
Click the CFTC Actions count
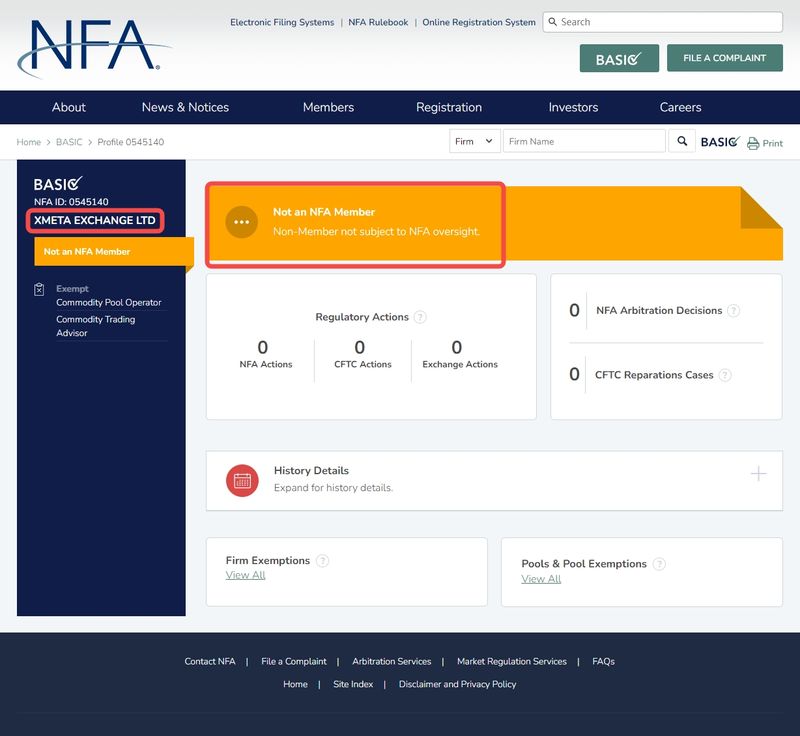pos(360,347)
